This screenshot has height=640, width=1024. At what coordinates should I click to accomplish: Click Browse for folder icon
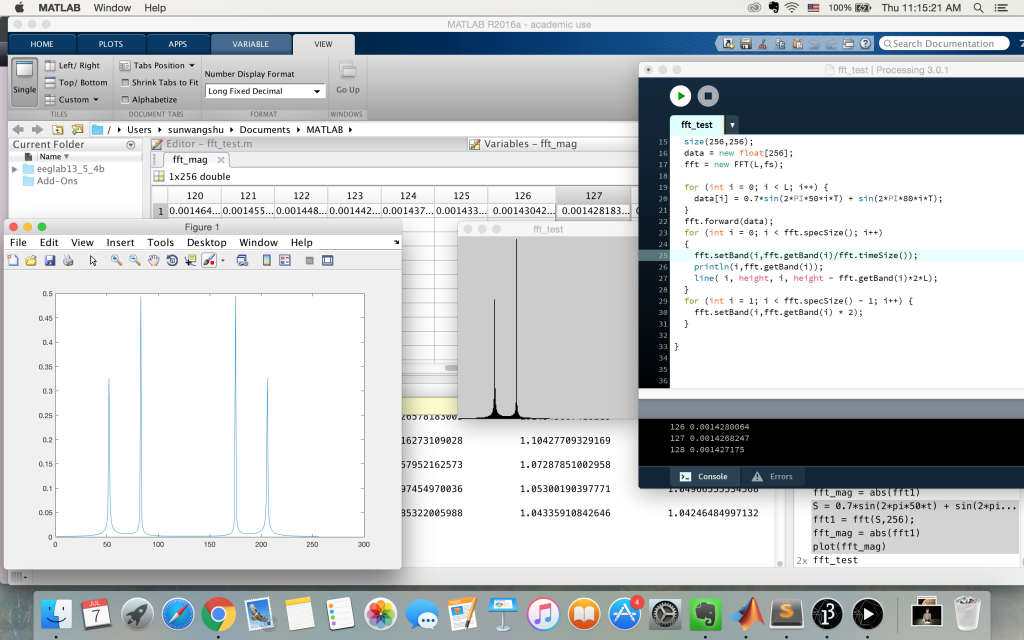coord(77,129)
